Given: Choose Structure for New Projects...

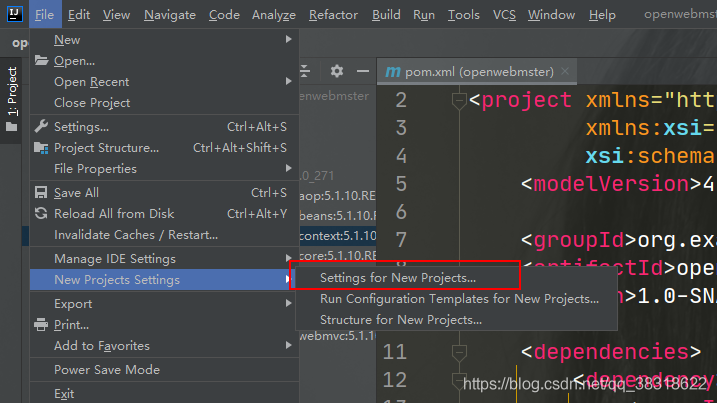Looking at the screenshot, I should click(456, 320).
